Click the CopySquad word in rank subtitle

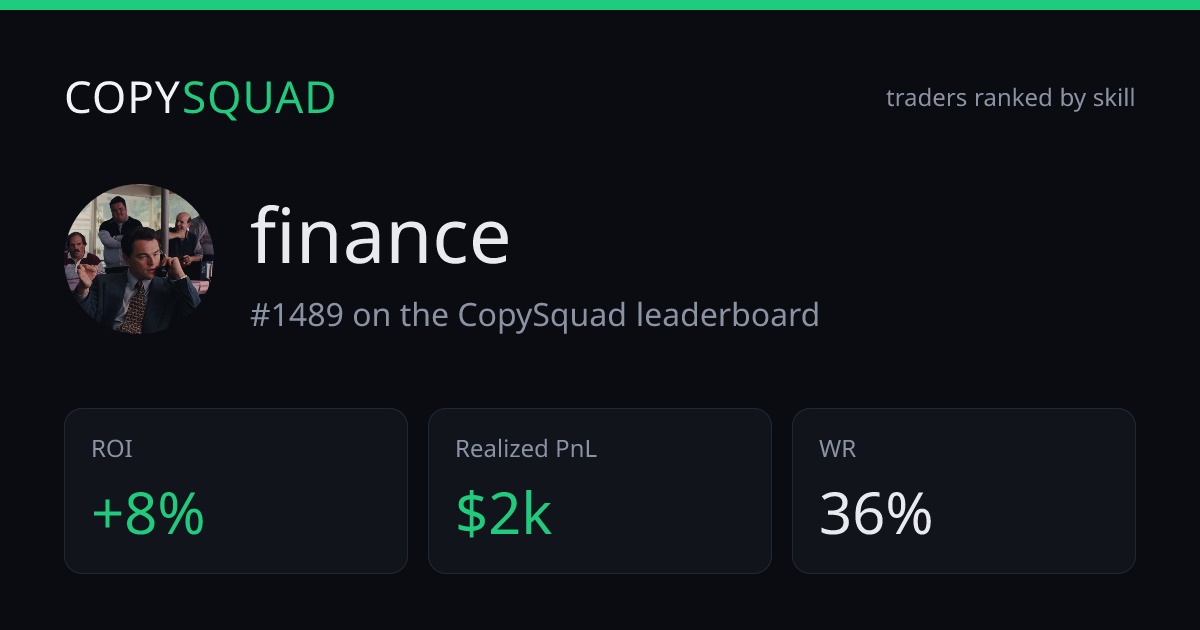coord(542,315)
